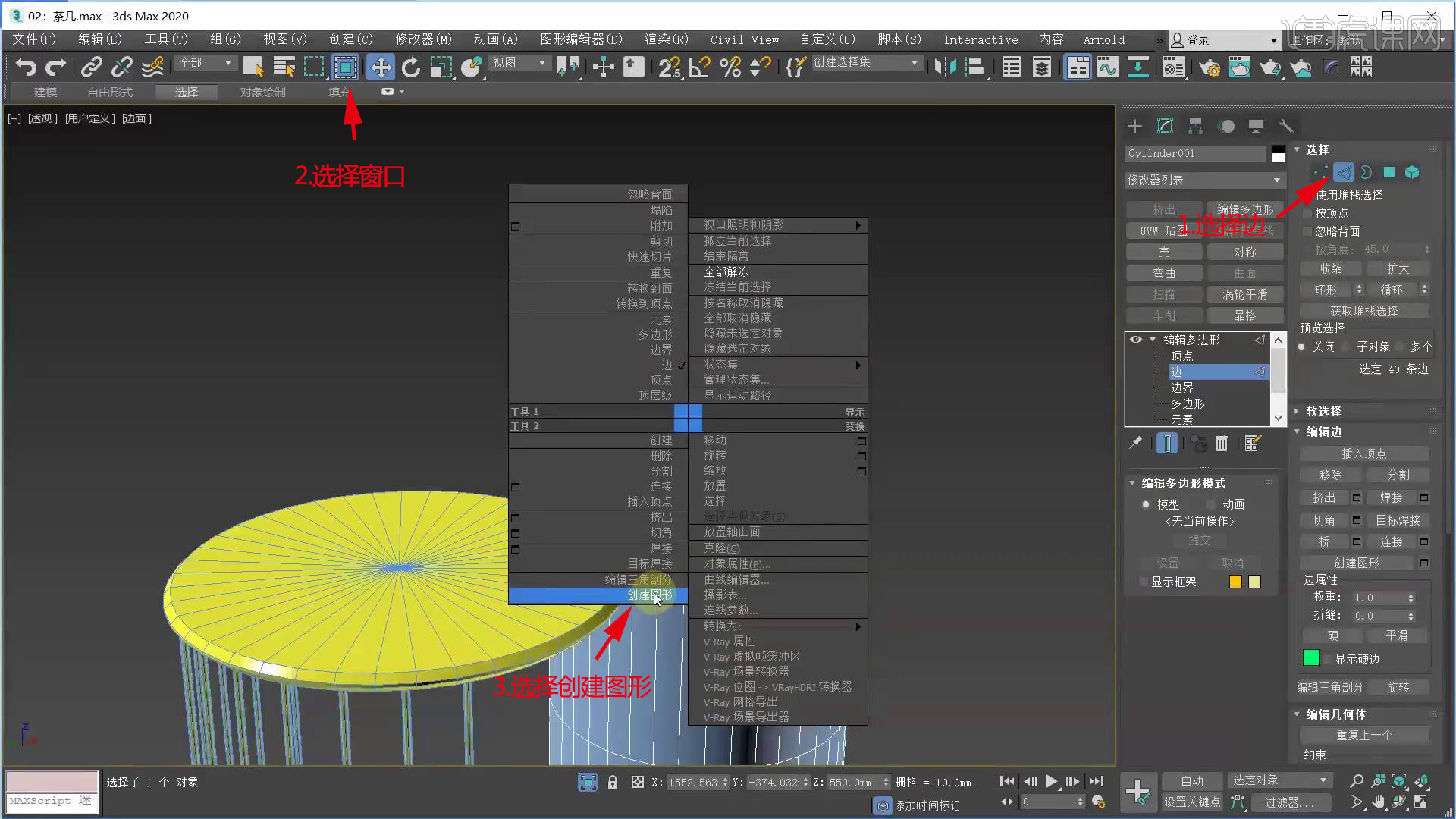Select the Link tool icon
Image resolution: width=1456 pixels, height=819 pixels.
coord(91,67)
